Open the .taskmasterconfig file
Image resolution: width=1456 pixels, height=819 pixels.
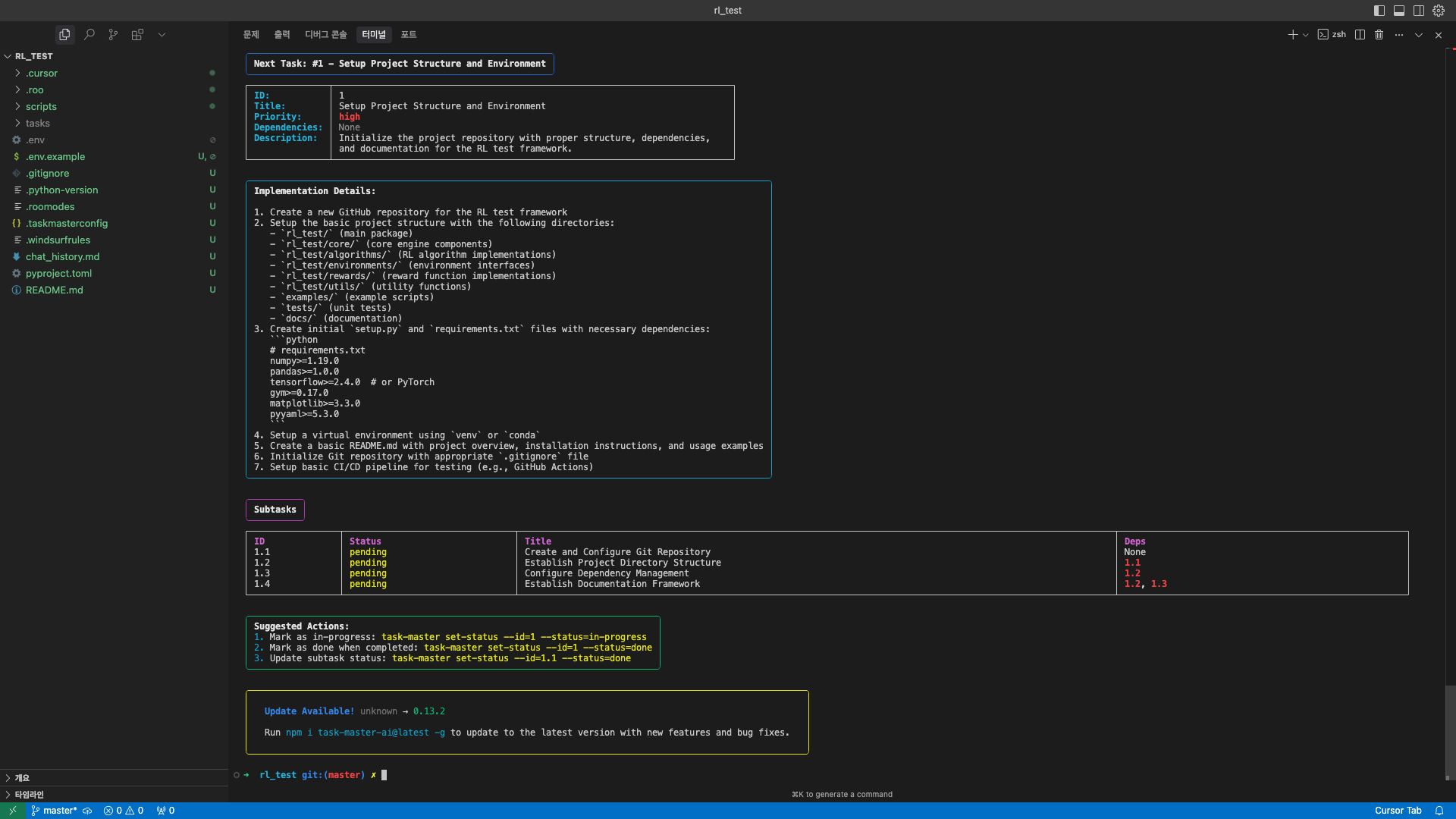[114, 224]
